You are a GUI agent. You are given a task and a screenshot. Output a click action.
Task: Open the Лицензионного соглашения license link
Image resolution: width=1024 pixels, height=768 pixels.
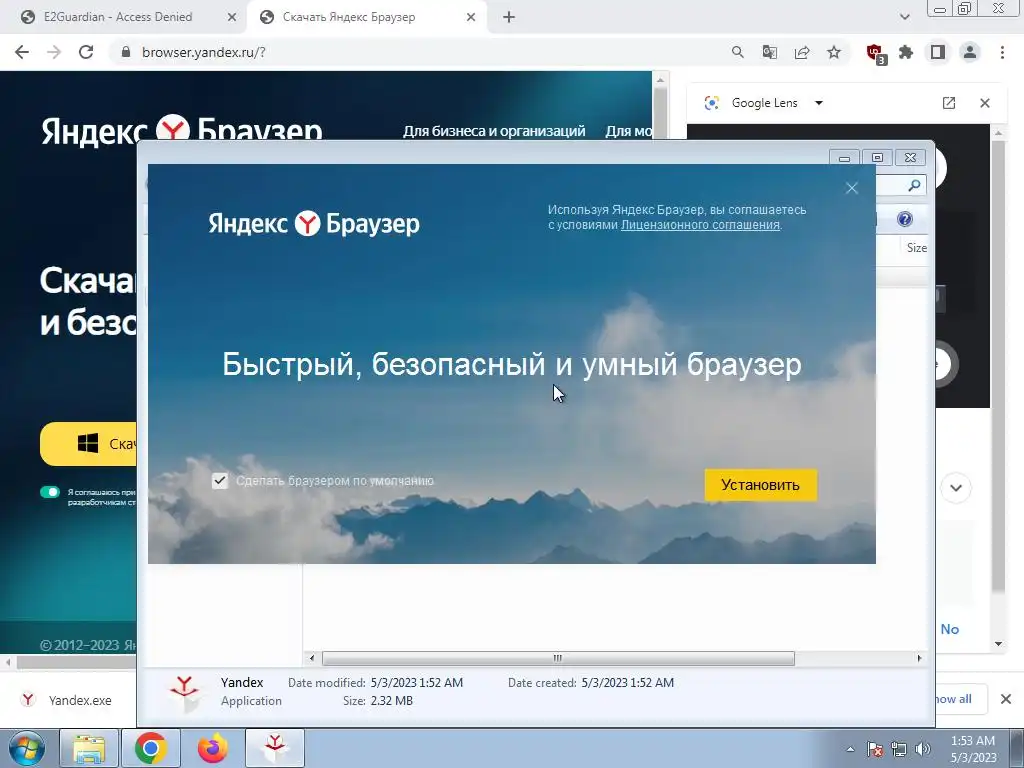pos(700,225)
